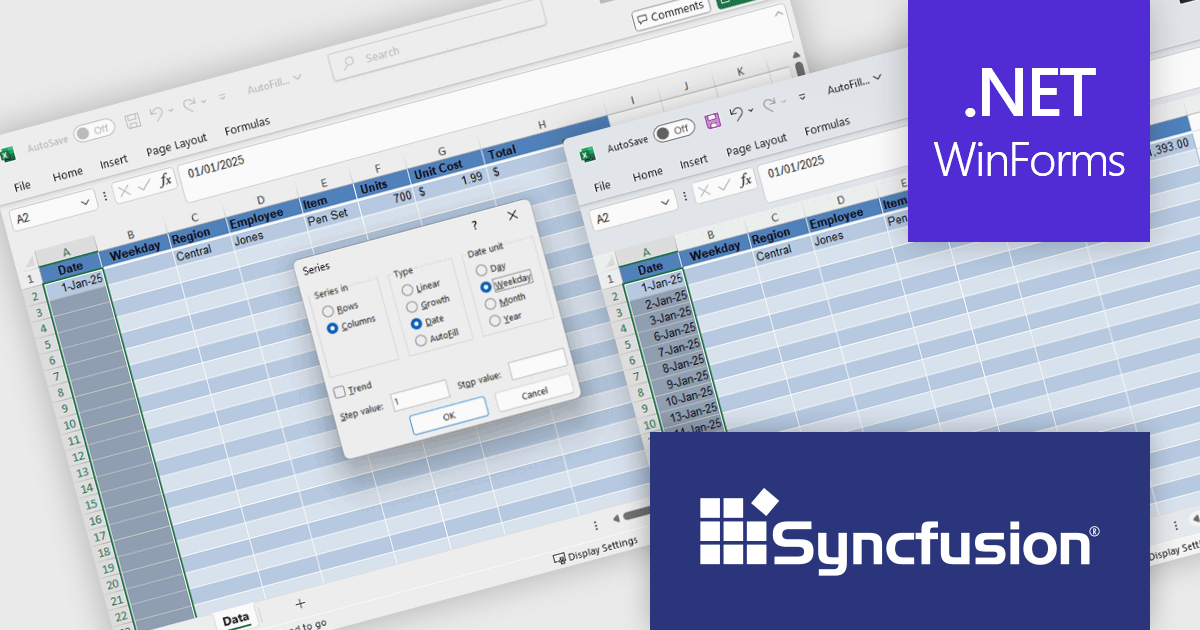Click the purple Save icon in right window

[713, 121]
